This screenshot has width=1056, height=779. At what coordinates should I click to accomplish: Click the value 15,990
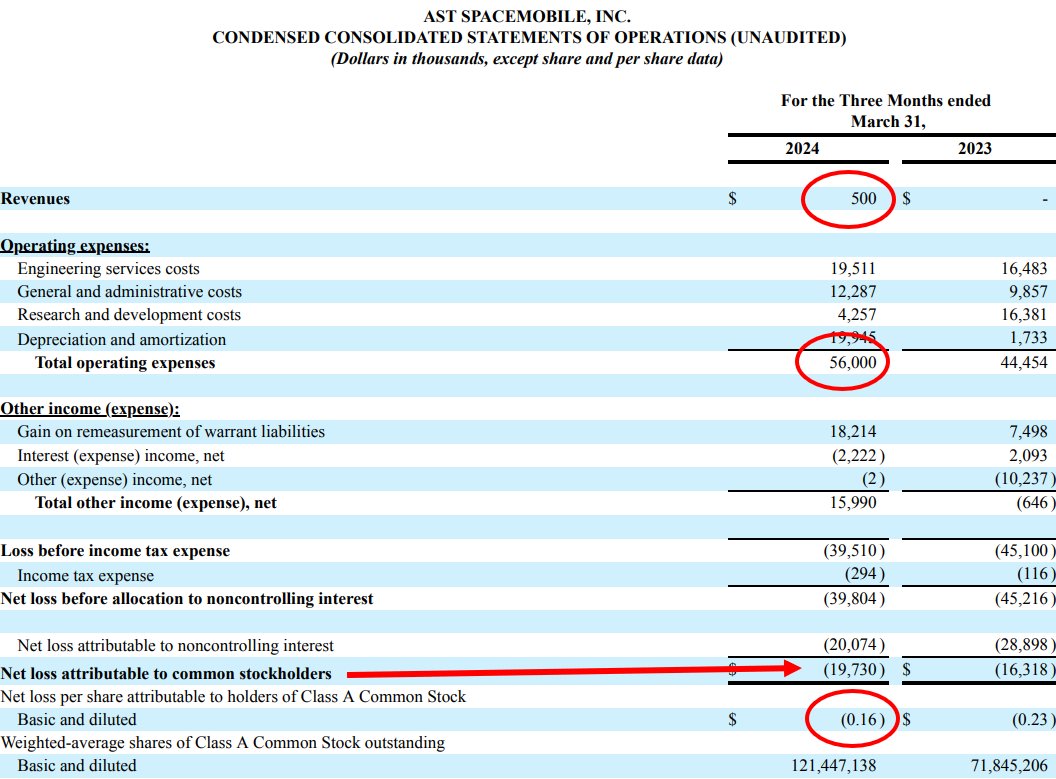pos(853,503)
